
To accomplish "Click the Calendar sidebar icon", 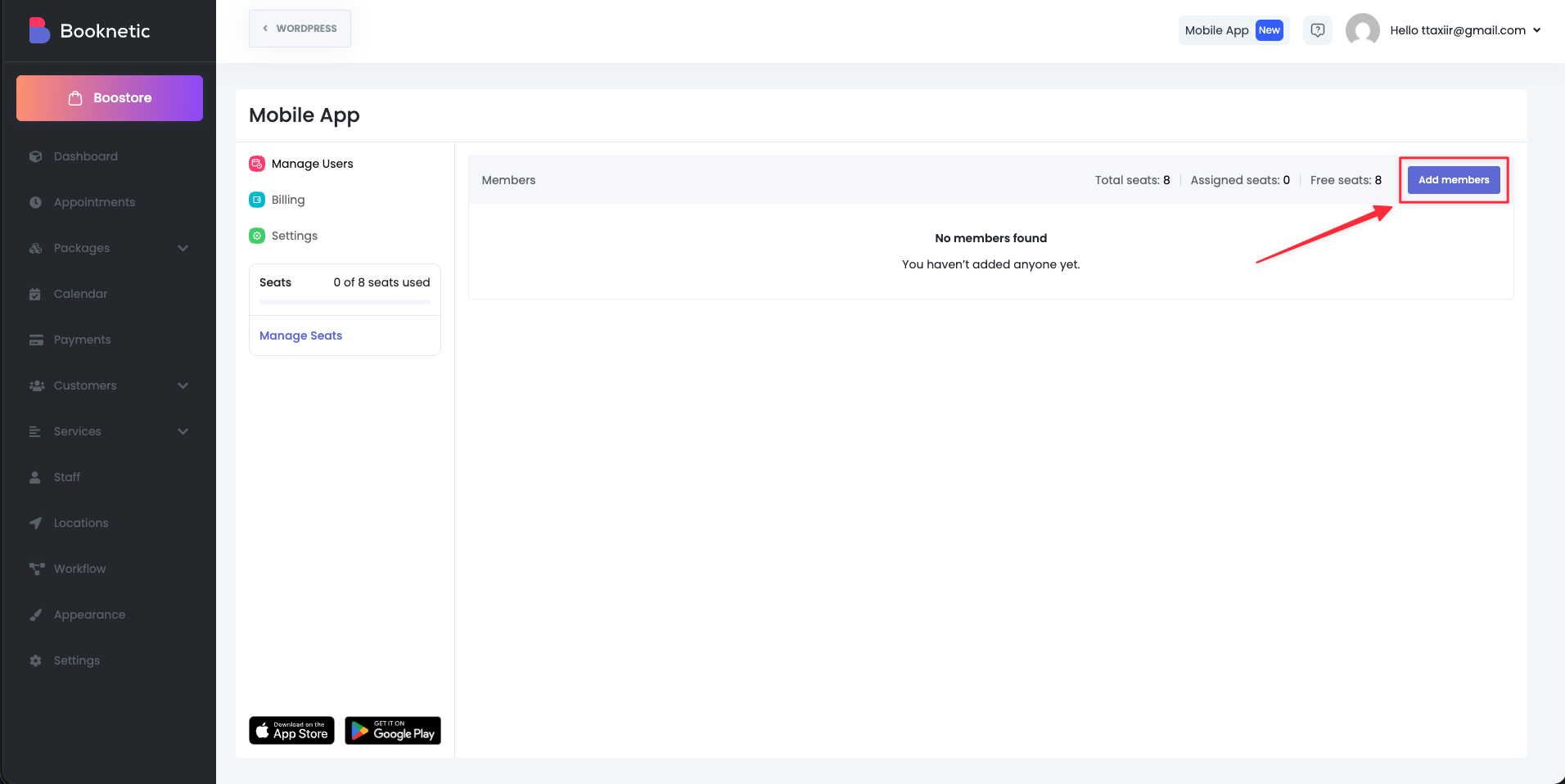I will tap(35, 294).
